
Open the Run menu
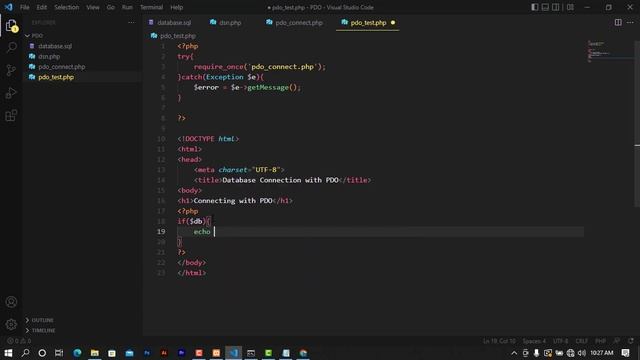click(127, 7)
